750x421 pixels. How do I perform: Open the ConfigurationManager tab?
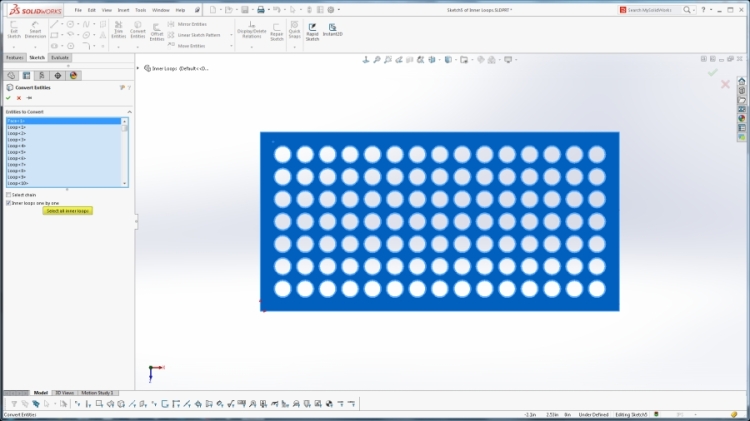42,76
